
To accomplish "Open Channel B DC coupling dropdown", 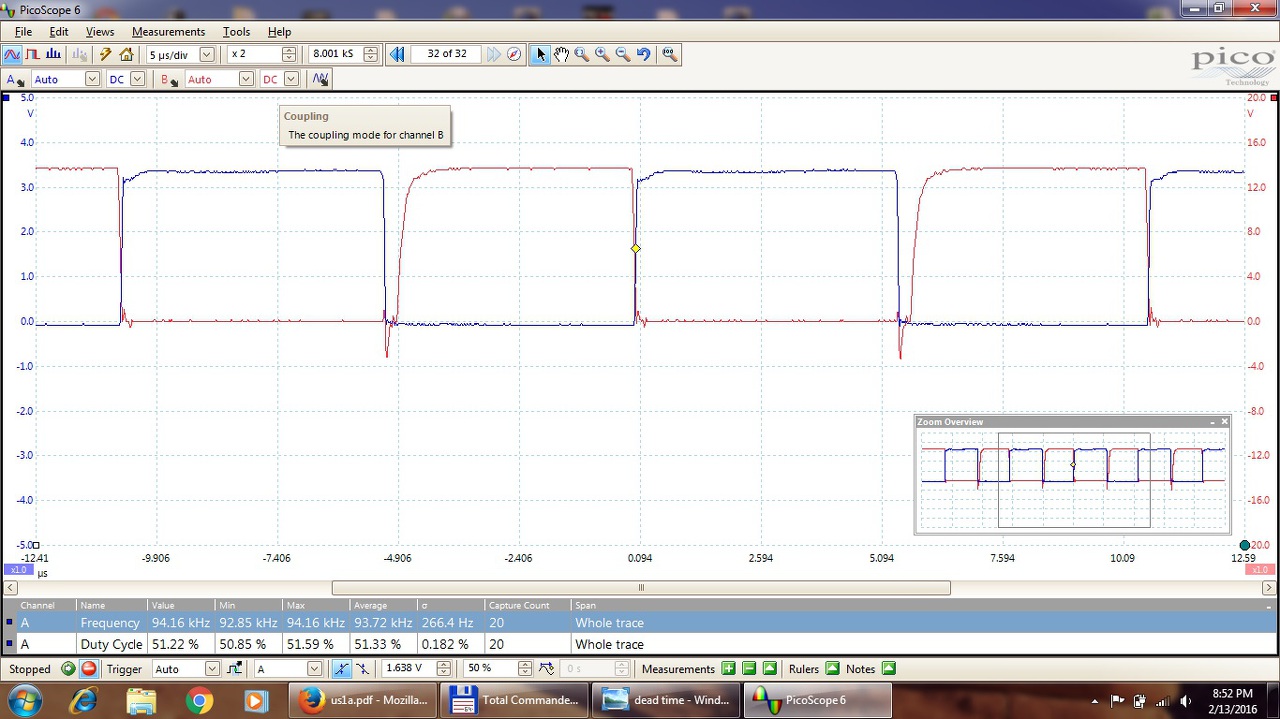I will click(x=291, y=79).
